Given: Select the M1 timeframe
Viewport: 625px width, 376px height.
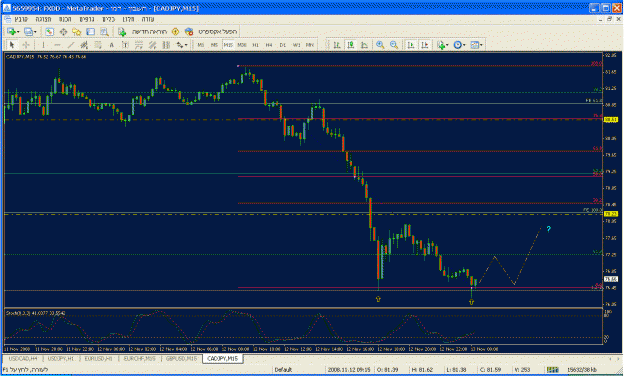Looking at the screenshot, I should coord(201,45).
